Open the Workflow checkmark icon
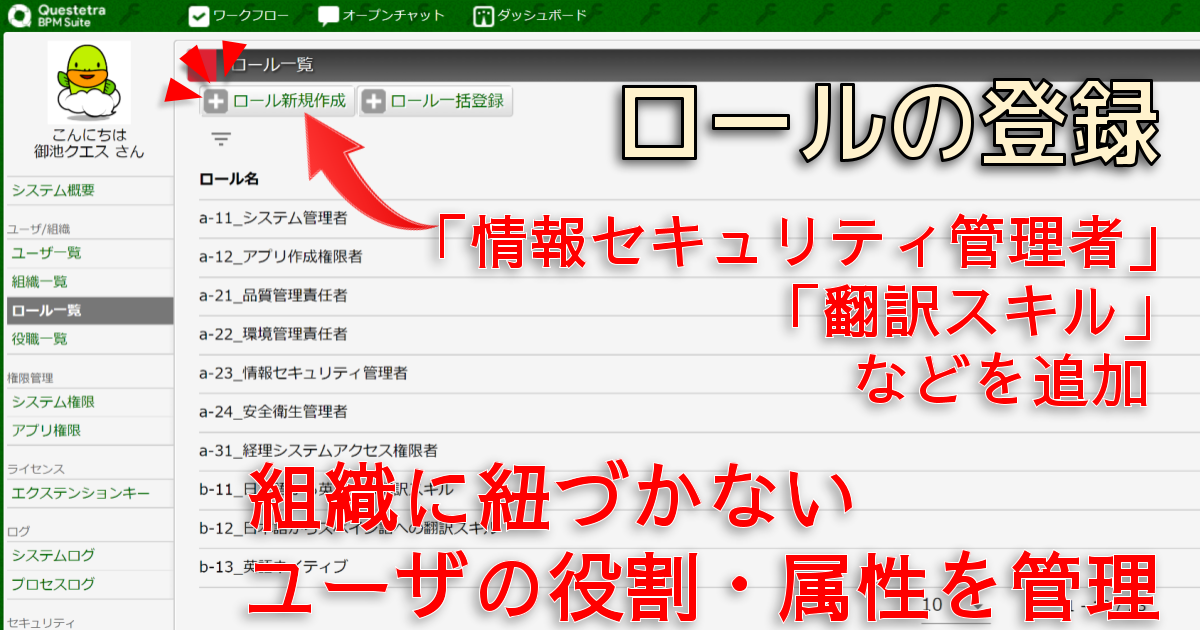The image size is (1200, 630). coord(199,16)
